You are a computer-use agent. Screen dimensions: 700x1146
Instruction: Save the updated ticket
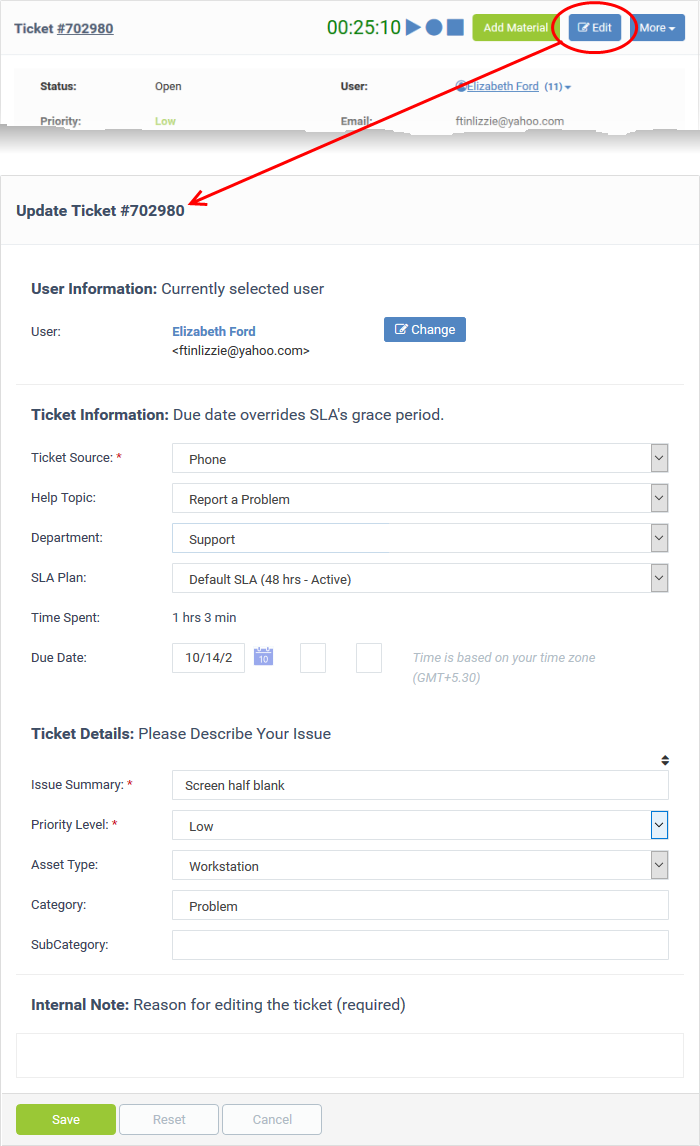(x=65, y=1119)
